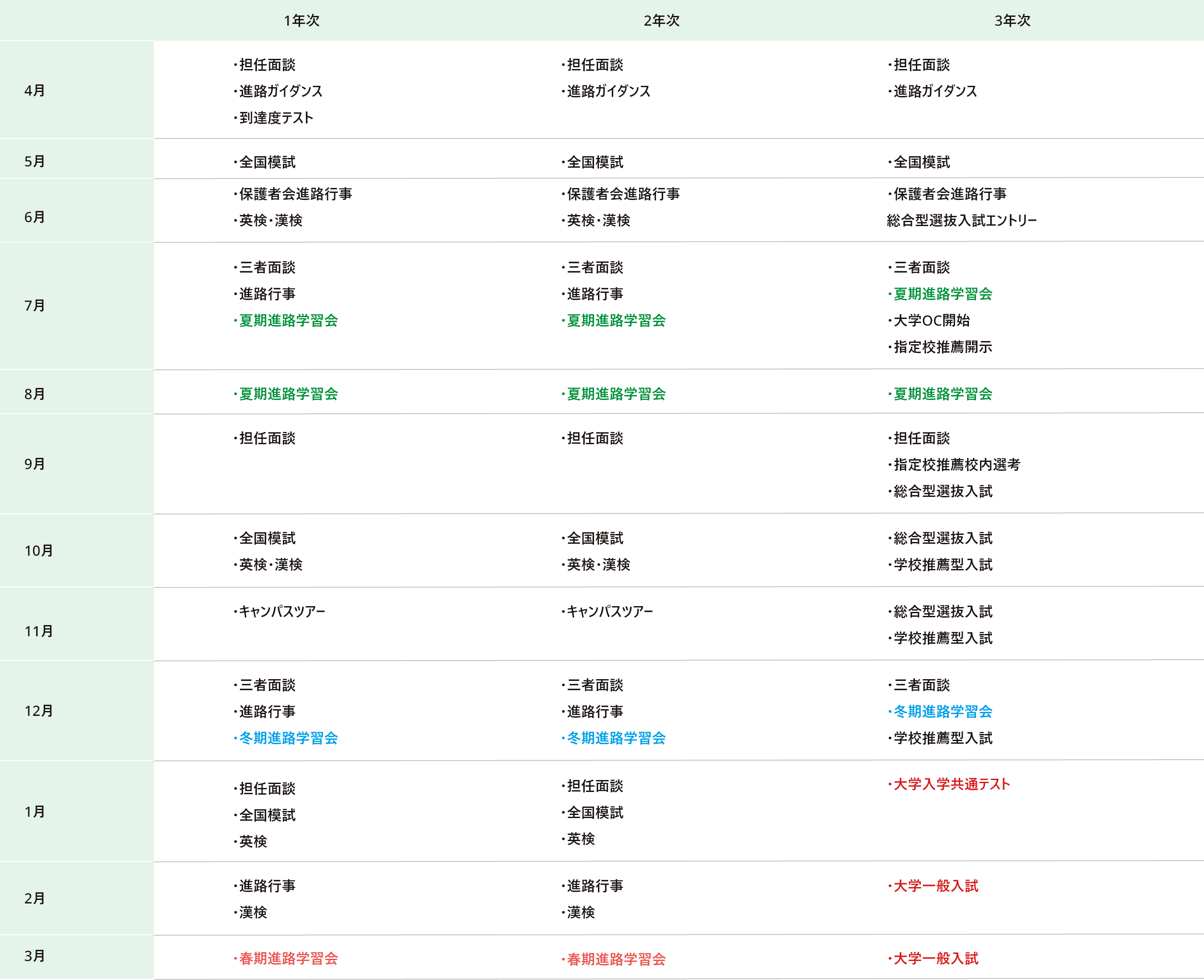The height and width of the screenshot is (980, 1204).
Task: Click 大学一般入試 in the 2月 row
Action: click(935, 886)
